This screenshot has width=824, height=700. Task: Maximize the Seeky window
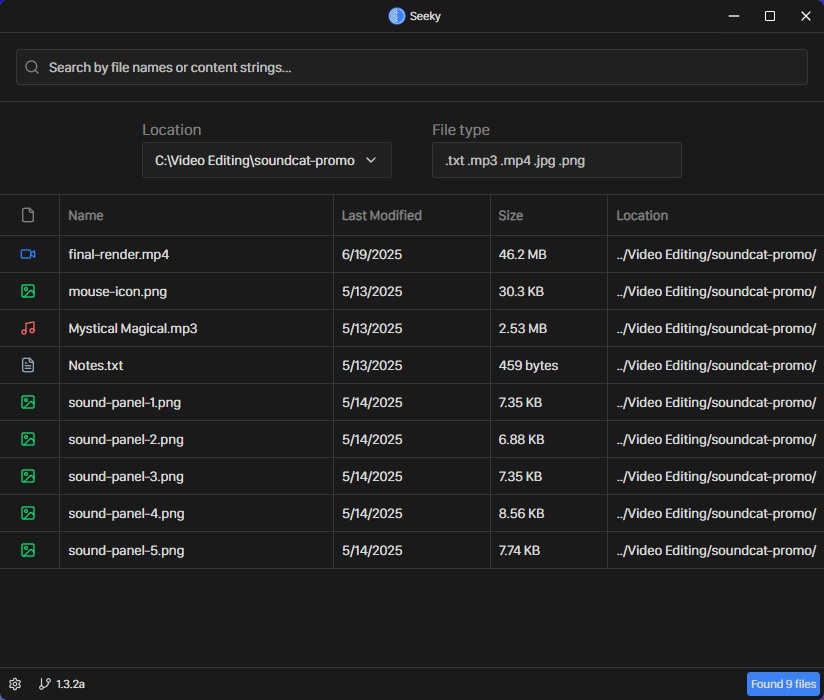[x=770, y=16]
